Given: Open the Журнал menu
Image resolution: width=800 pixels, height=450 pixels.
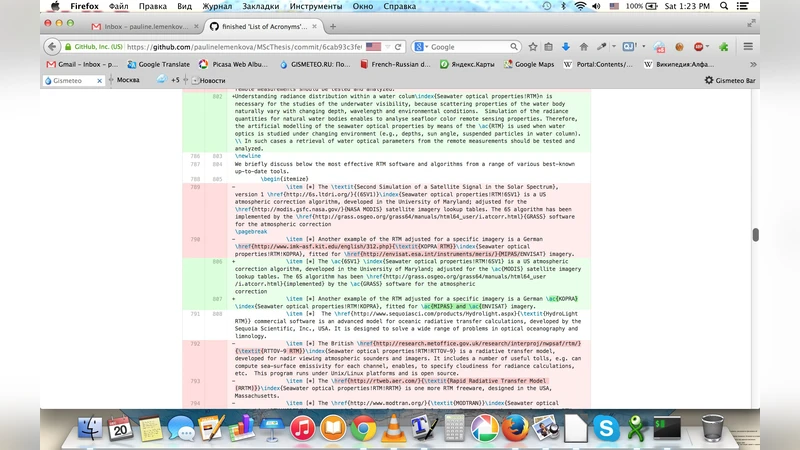Looking at the screenshot, I should 217,6.
